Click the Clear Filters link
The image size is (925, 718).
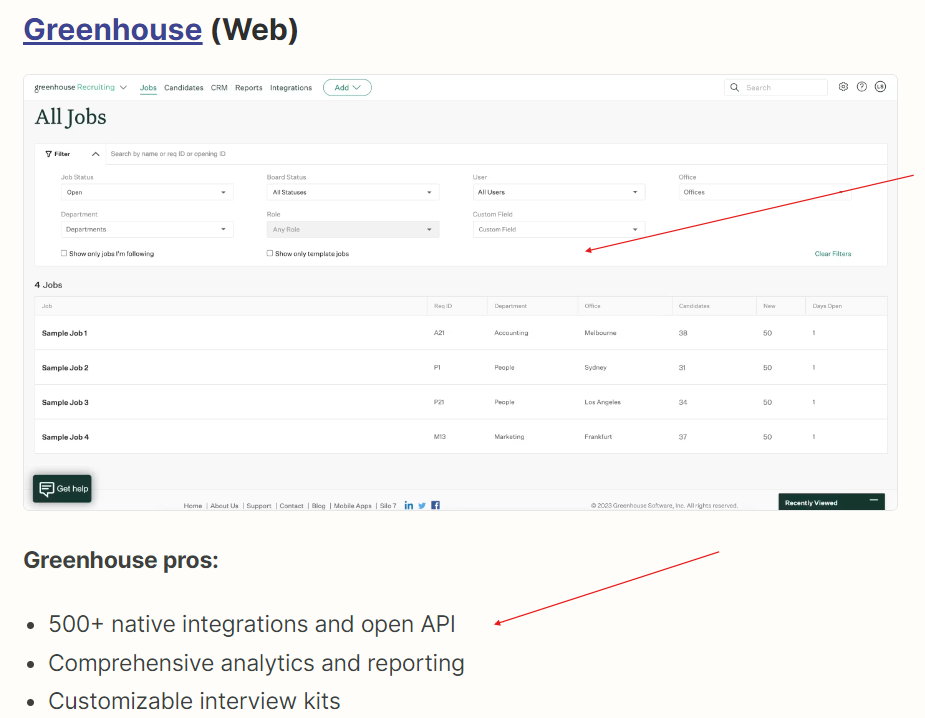coord(832,254)
